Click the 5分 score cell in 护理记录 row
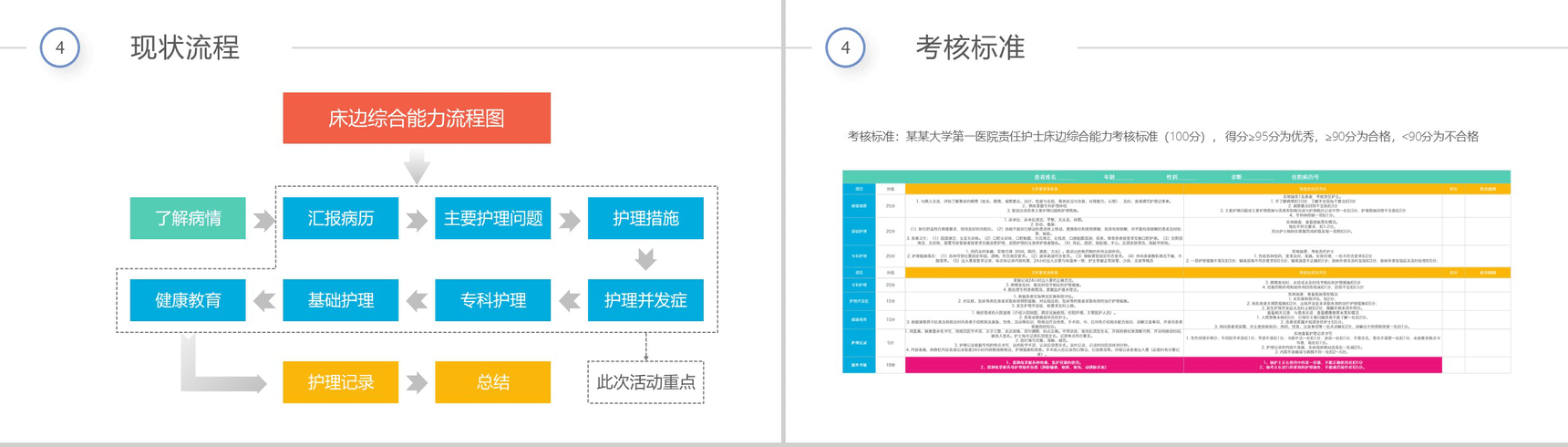The height and width of the screenshot is (447, 1568). pos(891,343)
